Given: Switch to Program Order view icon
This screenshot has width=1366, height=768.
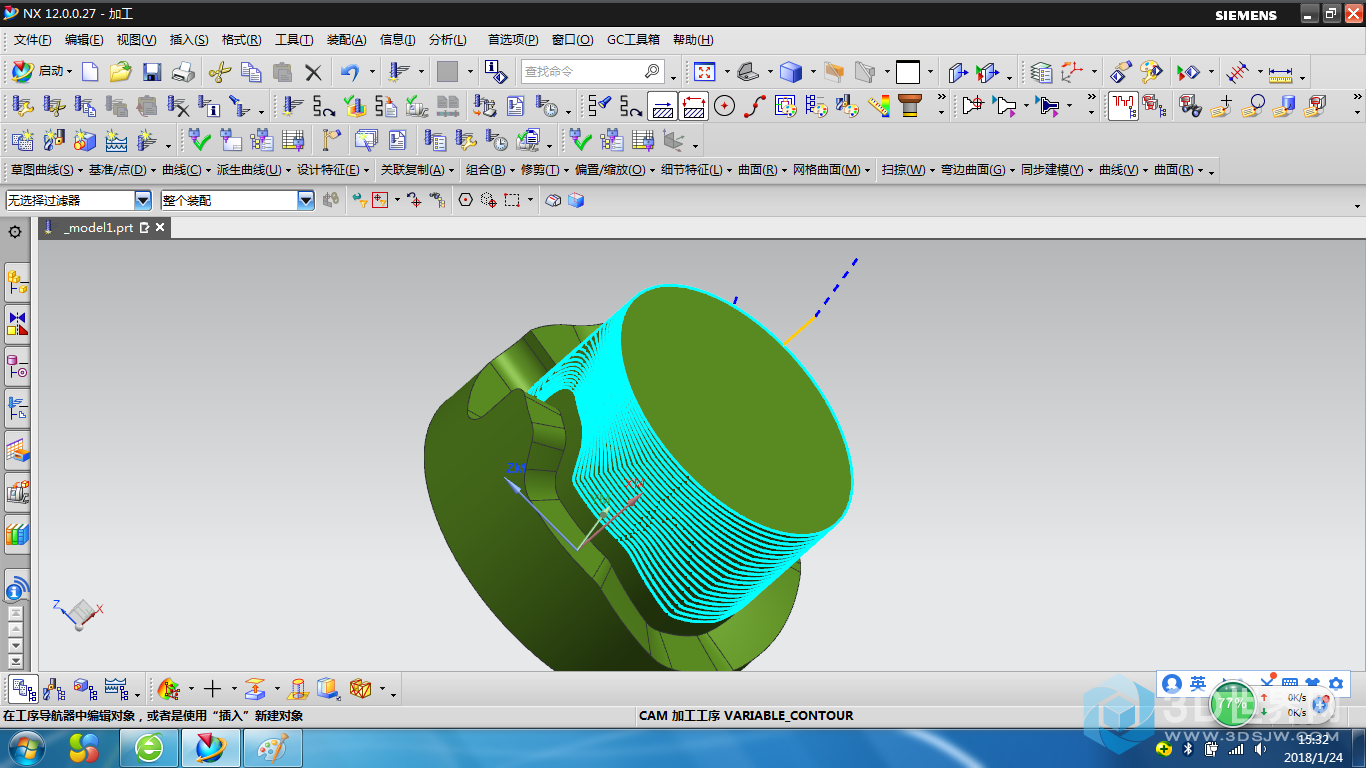Looking at the screenshot, I should pos(24,688).
